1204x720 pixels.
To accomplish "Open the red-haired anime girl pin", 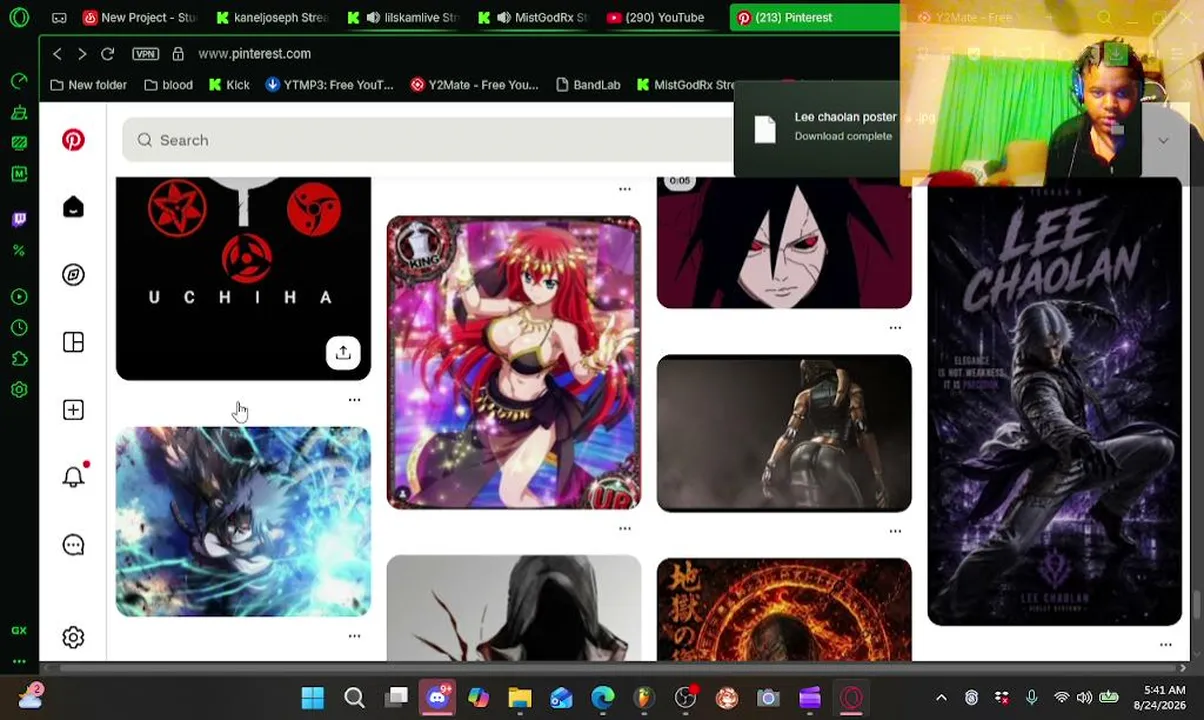I will pos(514,362).
